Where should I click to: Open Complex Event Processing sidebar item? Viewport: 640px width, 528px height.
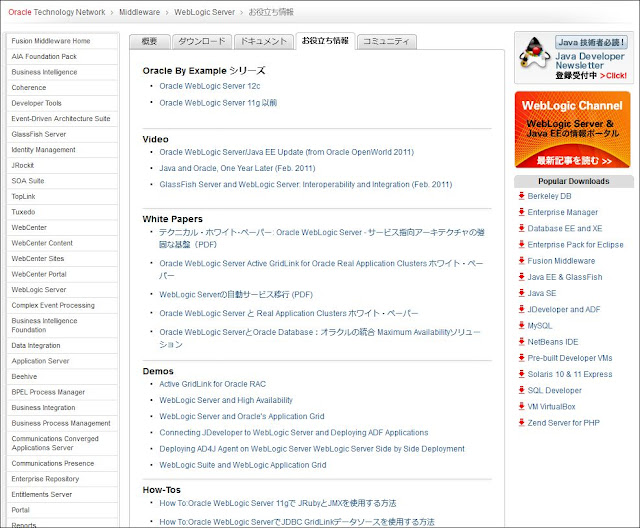[62, 305]
